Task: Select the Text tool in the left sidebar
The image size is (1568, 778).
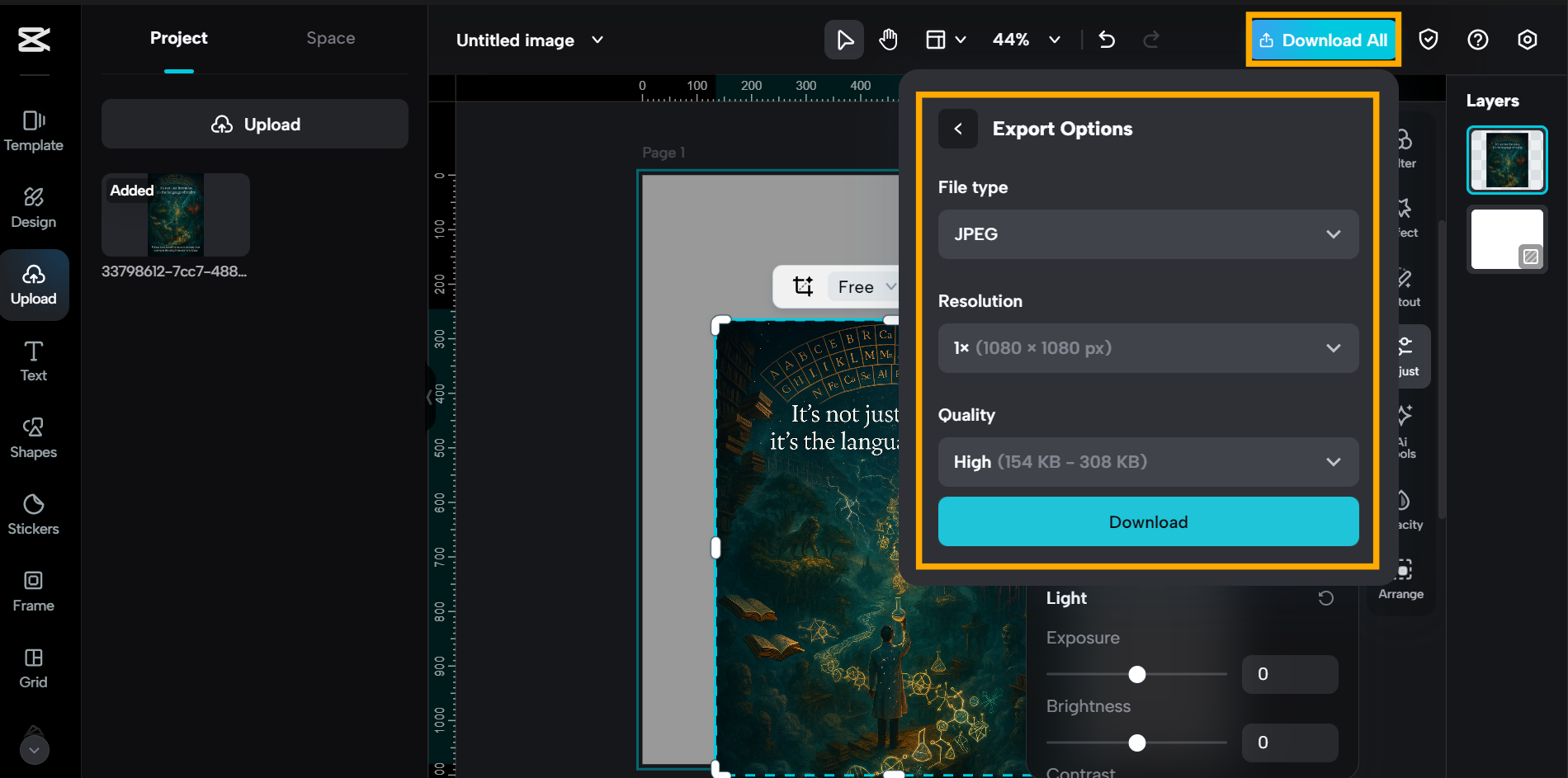Action: point(33,361)
